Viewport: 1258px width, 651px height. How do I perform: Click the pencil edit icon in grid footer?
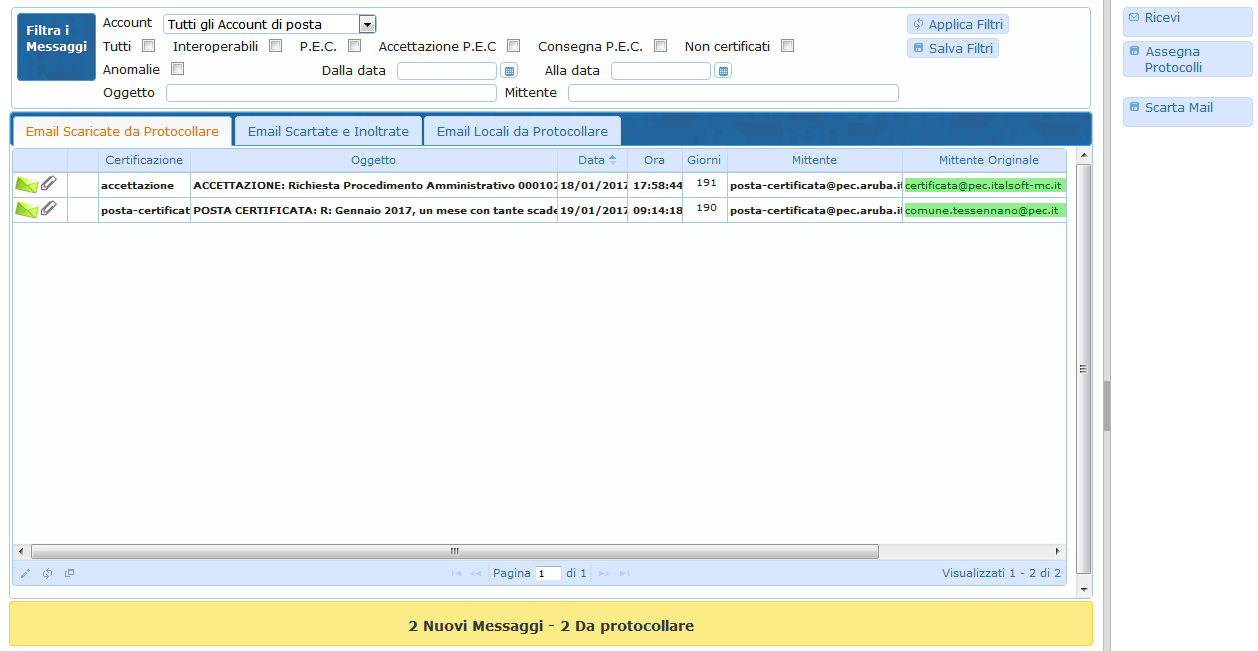[26, 574]
